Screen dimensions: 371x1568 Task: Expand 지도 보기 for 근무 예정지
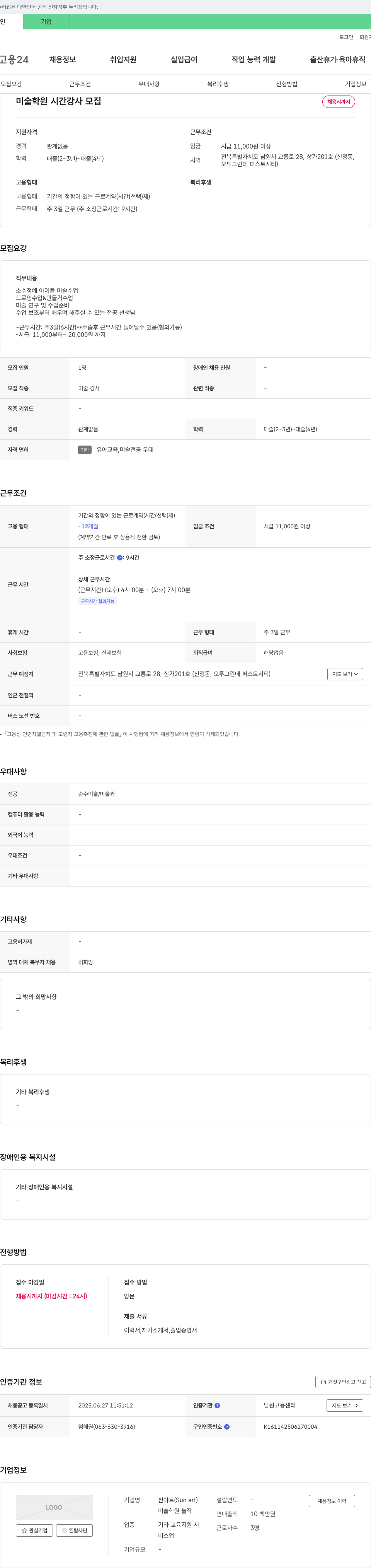coord(345,674)
